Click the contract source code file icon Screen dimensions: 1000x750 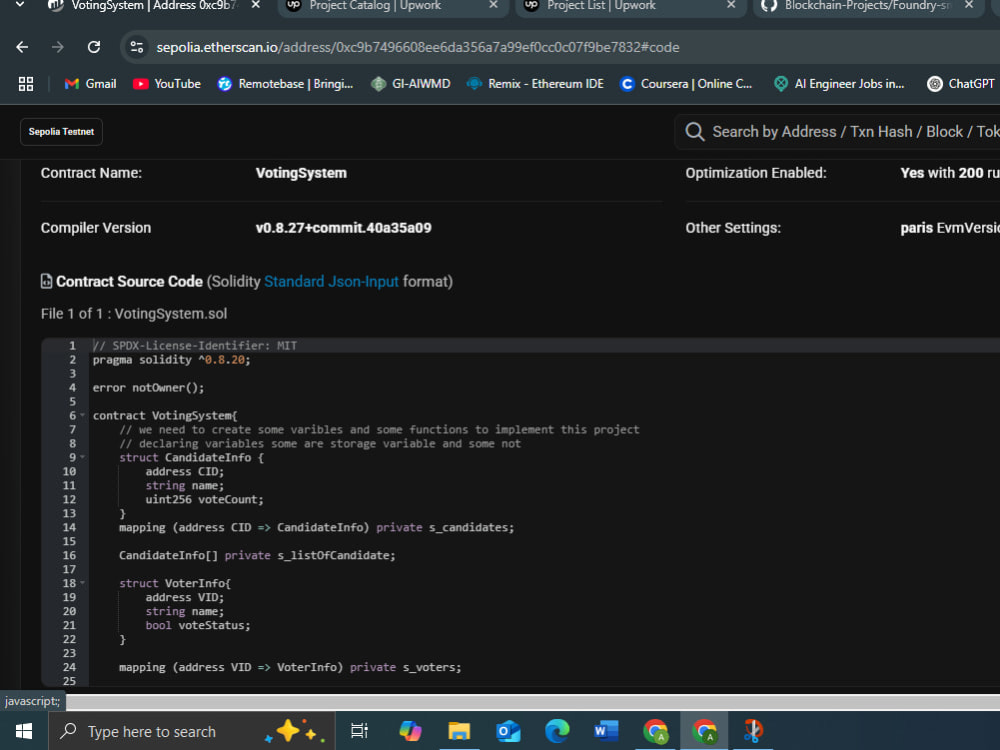46,281
